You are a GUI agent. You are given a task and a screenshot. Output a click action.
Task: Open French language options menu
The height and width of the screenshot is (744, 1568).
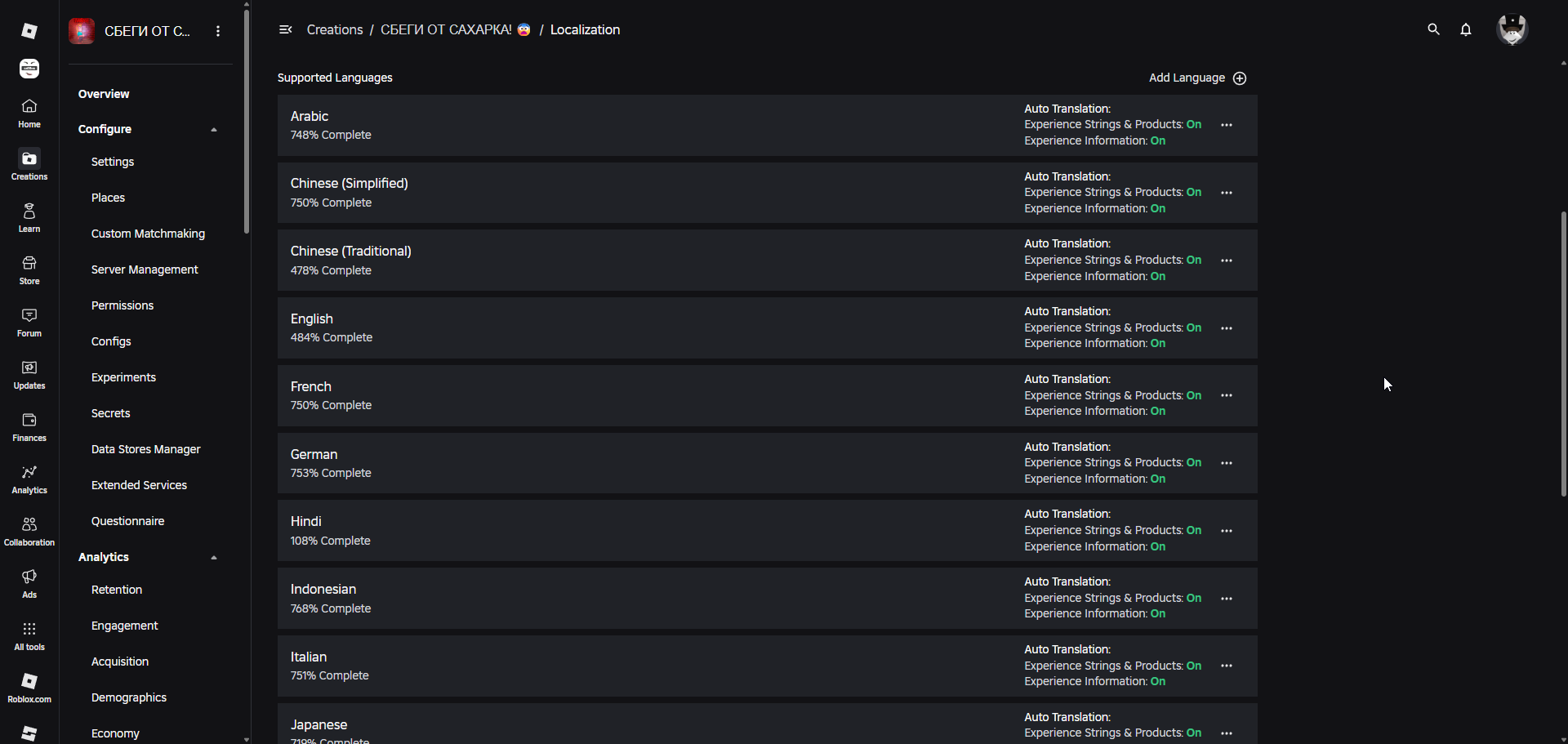point(1227,395)
